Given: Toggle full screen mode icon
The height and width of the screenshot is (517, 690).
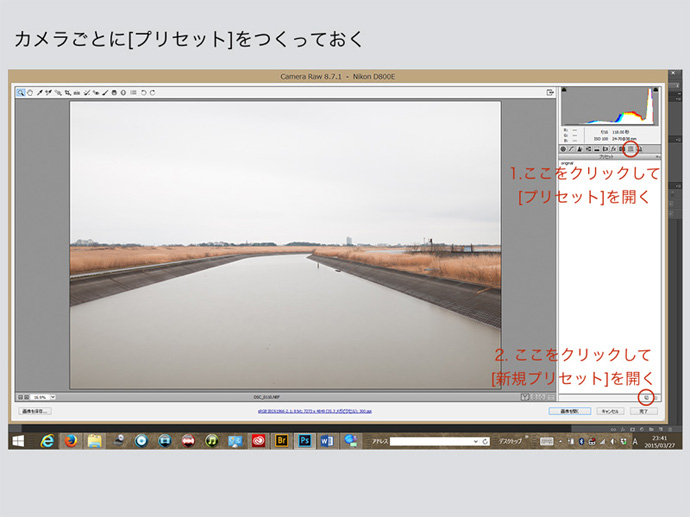Looking at the screenshot, I should click(x=550, y=92).
